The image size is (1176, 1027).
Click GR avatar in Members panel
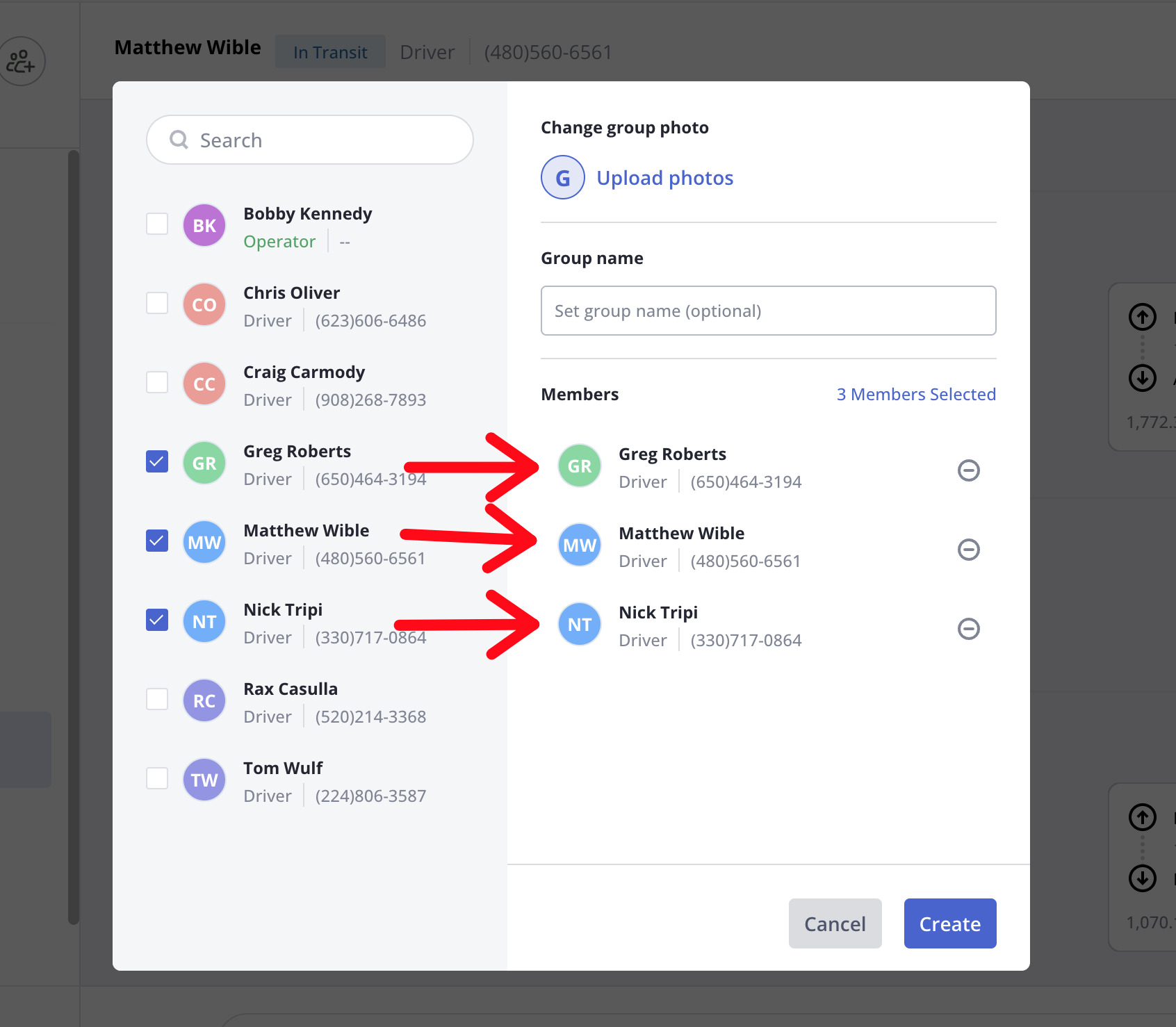coord(580,466)
